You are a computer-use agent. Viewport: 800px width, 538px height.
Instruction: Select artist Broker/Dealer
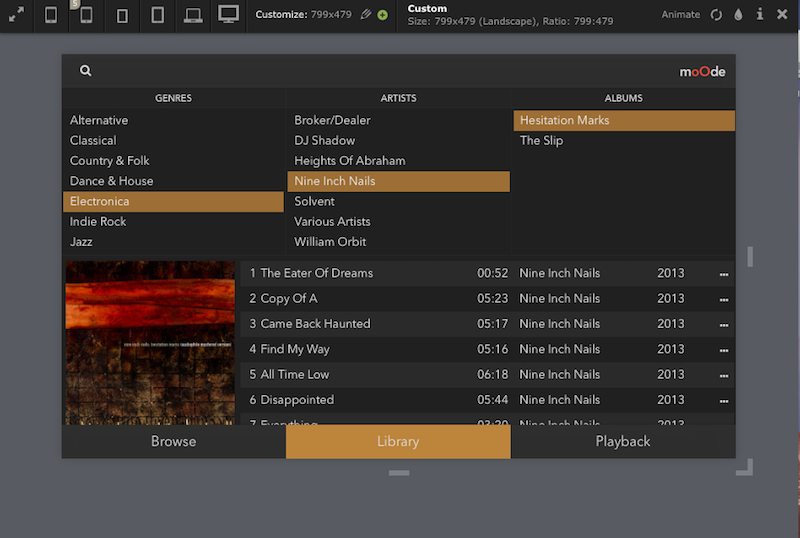pos(398,120)
